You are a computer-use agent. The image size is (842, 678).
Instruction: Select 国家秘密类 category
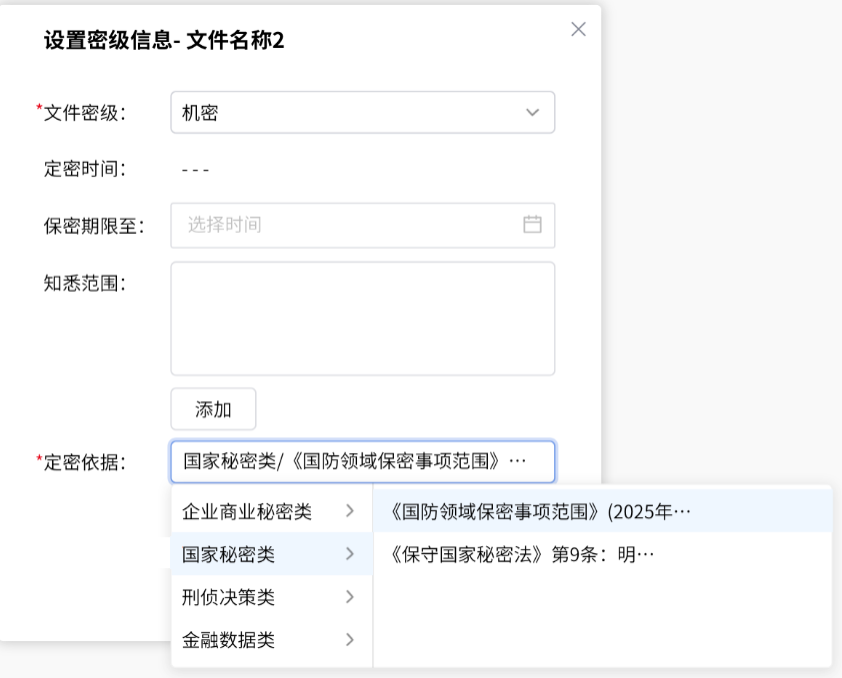(x=272, y=554)
